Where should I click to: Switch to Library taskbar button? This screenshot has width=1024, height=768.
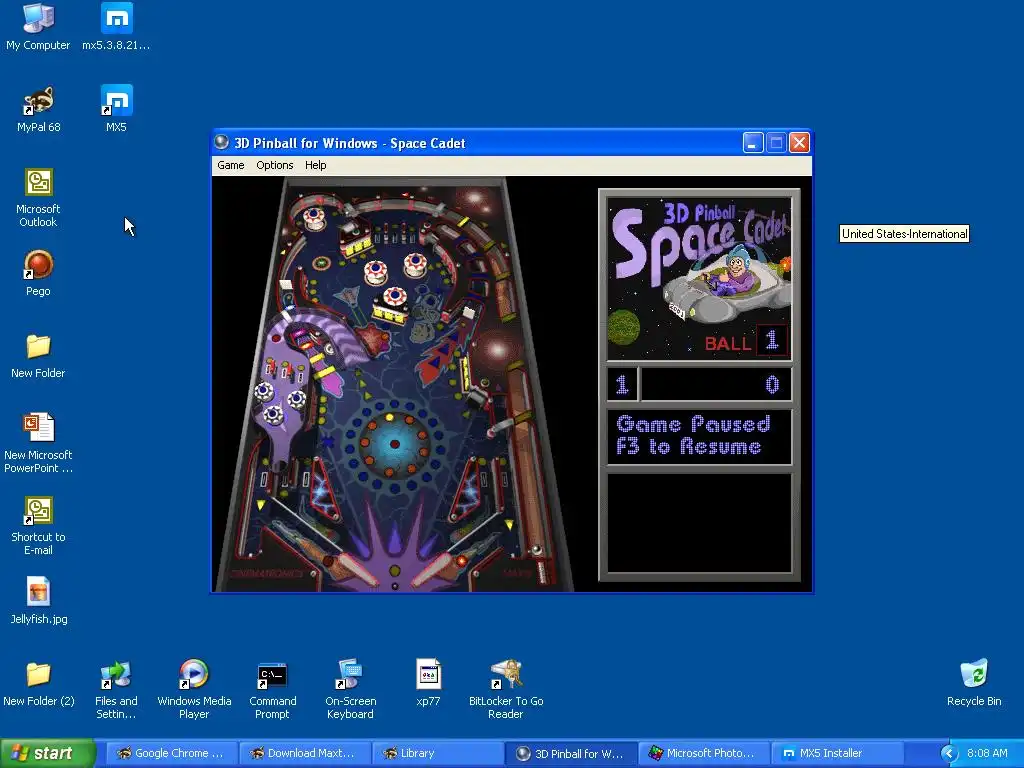[438, 753]
